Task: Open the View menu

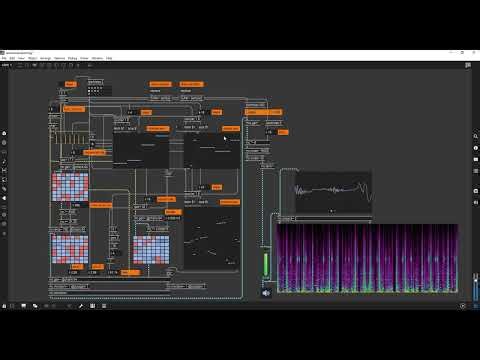Action: [x=21, y=58]
